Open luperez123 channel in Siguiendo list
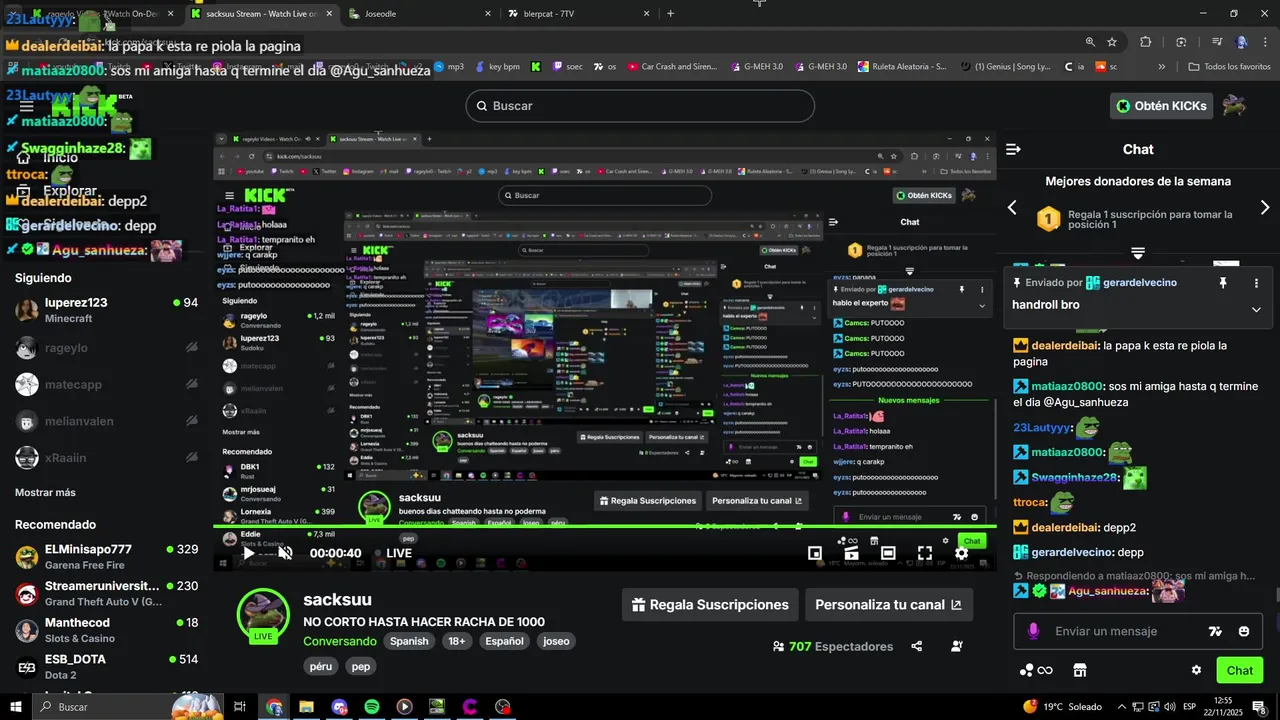Image resolution: width=1280 pixels, height=720 pixels. tap(107, 309)
